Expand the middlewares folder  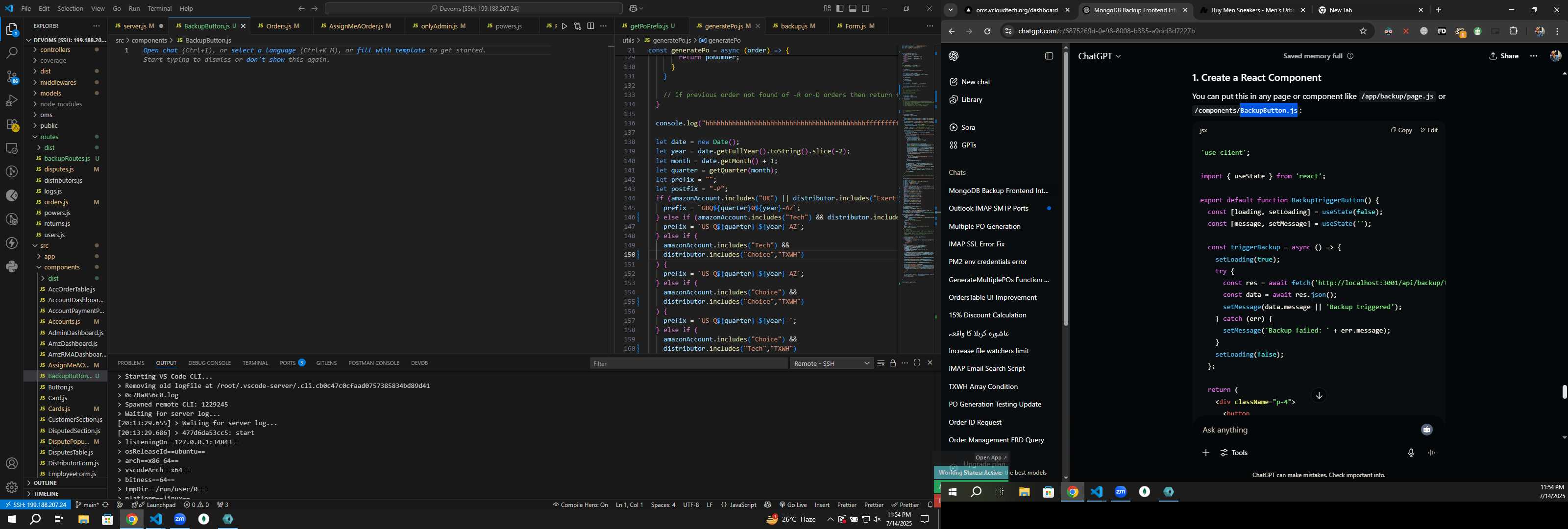(x=58, y=82)
